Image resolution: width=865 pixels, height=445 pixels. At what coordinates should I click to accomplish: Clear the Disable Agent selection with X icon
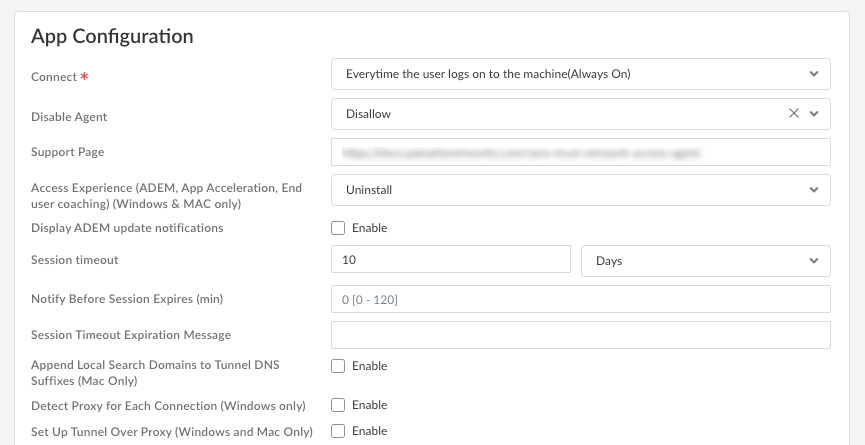[794, 114]
